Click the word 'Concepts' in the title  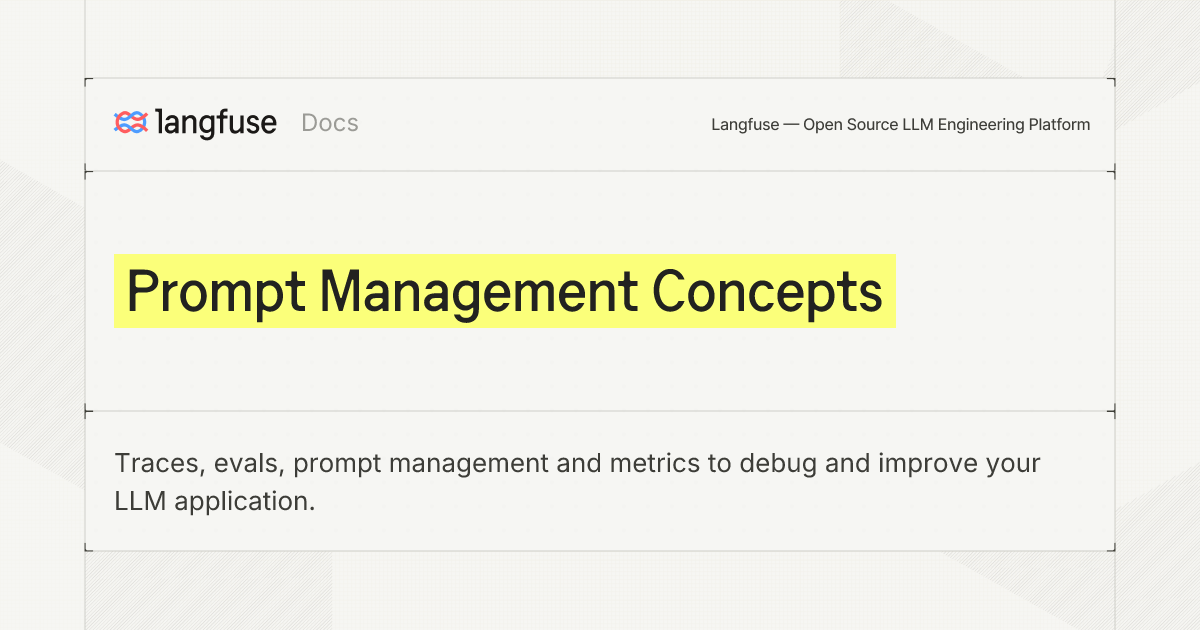click(767, 292)
